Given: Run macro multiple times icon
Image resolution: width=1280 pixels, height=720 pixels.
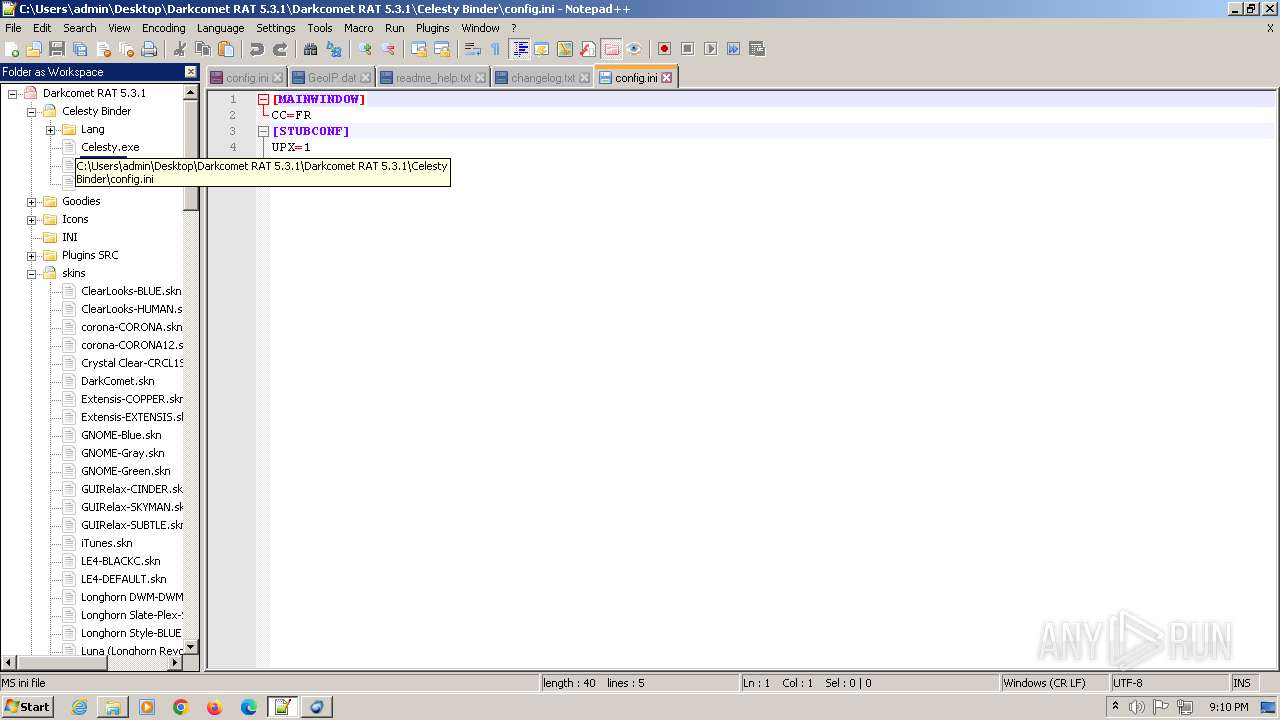Looking at the screenshot, I should coord(733,49).
